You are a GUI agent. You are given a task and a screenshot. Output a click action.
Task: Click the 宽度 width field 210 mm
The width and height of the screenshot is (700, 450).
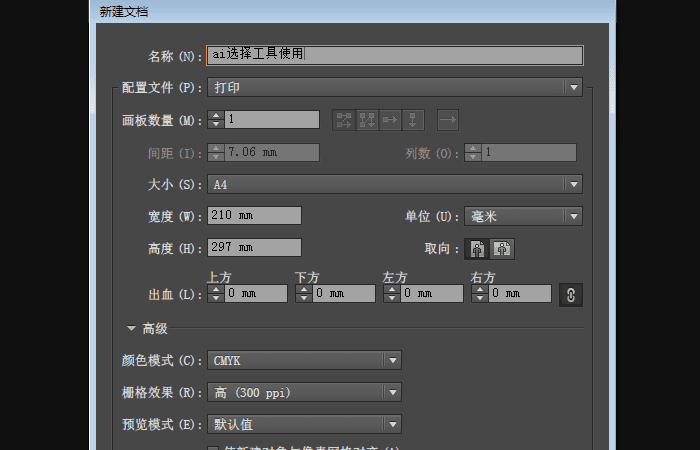click(254, 216)
